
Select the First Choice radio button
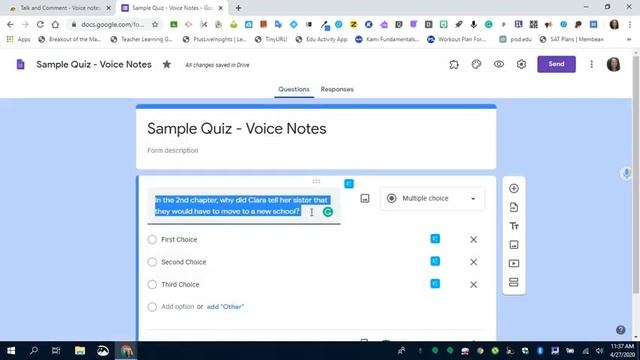point(152,240)
